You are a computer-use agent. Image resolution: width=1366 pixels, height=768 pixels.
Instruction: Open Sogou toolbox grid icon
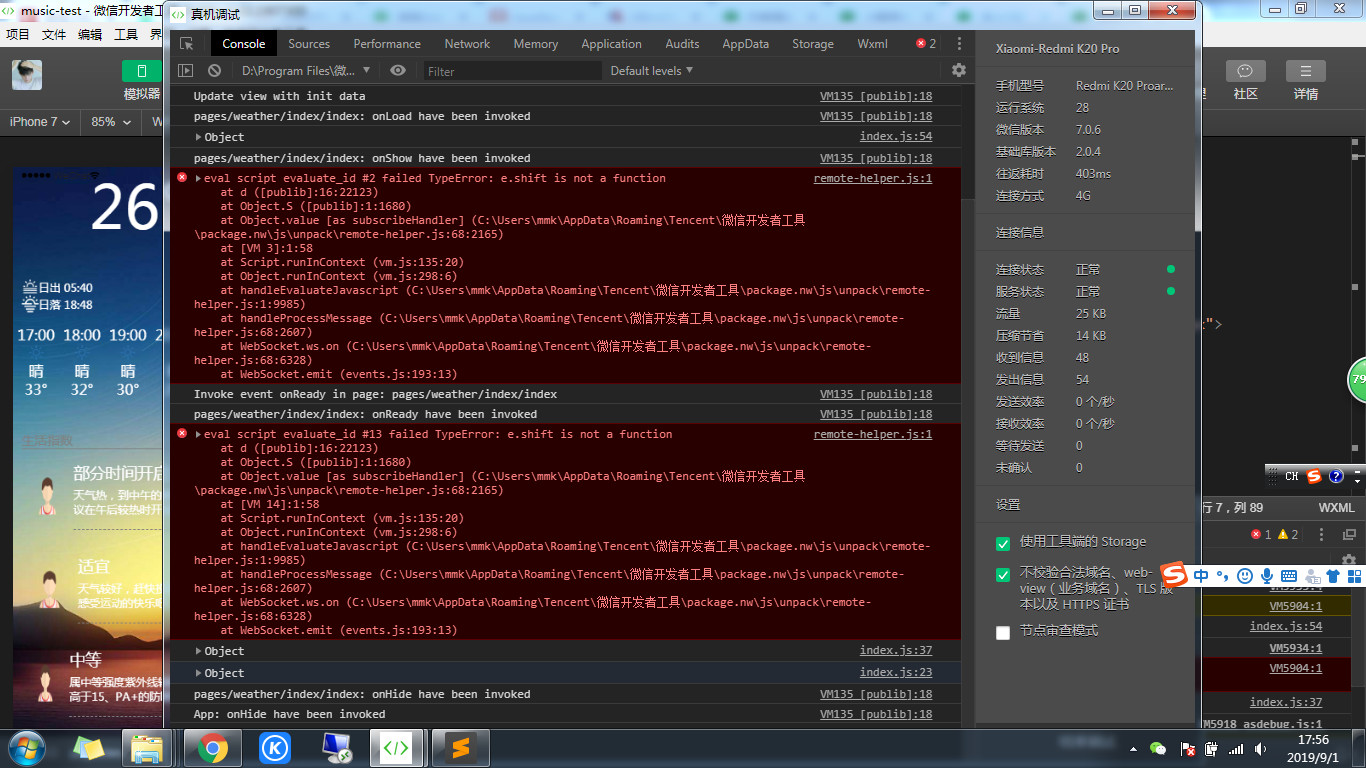(x=1355, y=576)
